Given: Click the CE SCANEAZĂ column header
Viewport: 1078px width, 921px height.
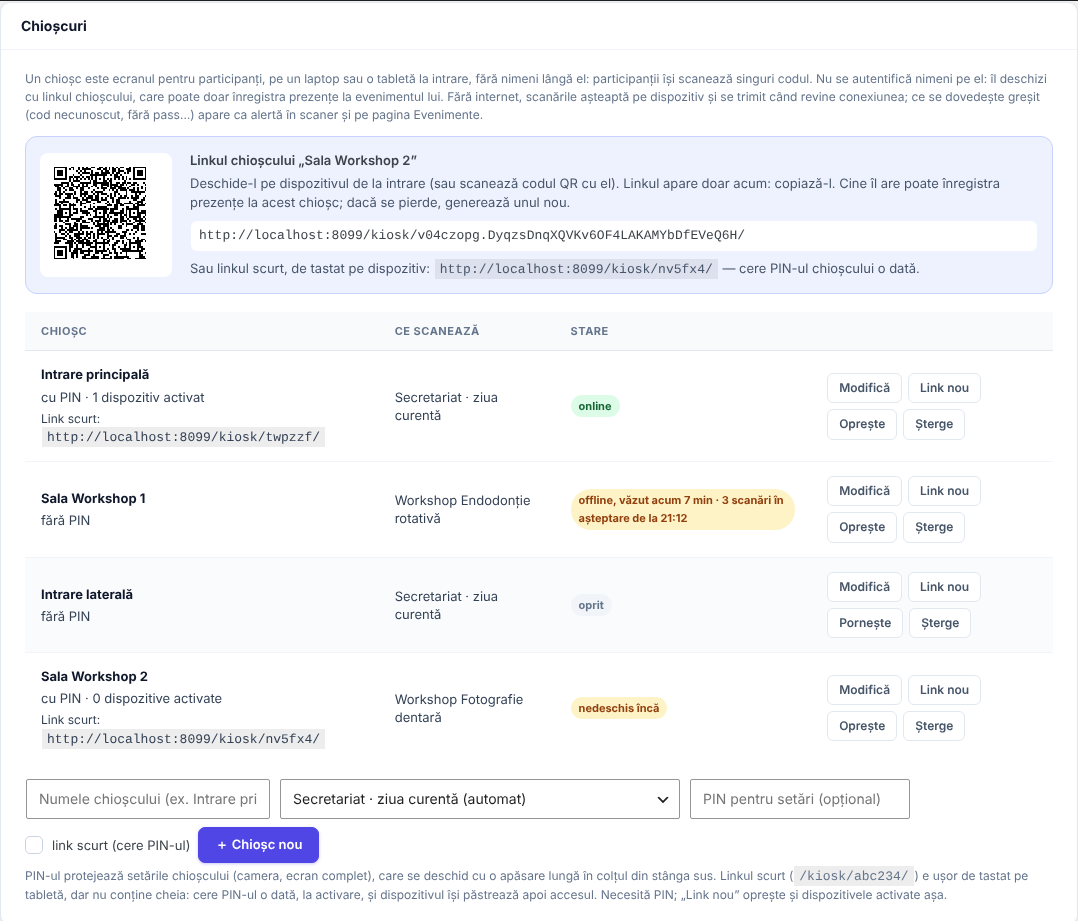Looking at the screenshot, I should coord(437,331).
